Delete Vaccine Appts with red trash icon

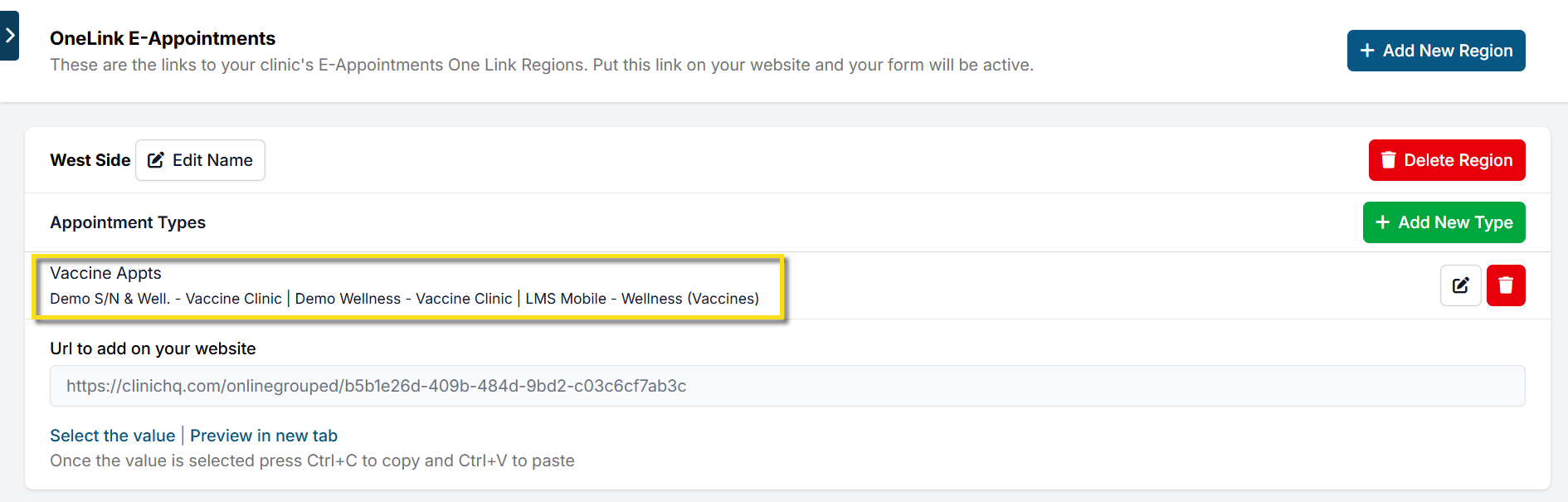[1506, 285]
